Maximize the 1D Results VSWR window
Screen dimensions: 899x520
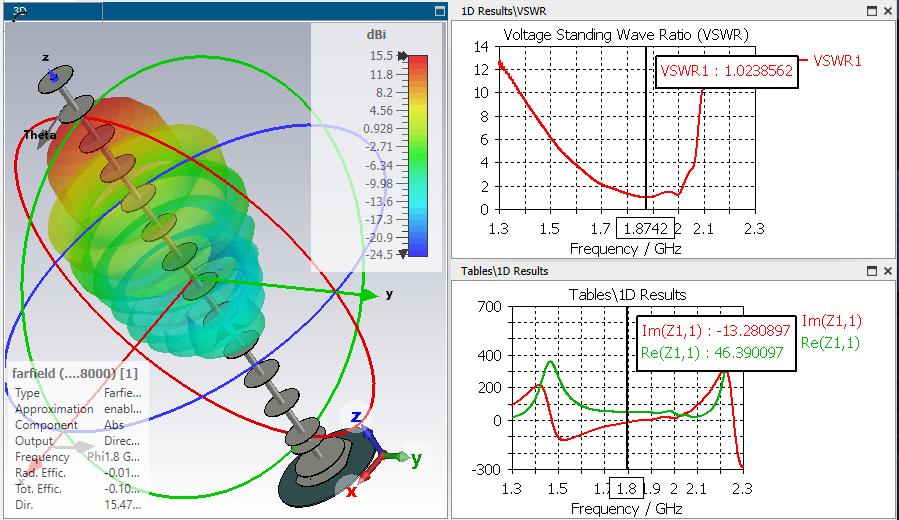[x=872, y=11]
